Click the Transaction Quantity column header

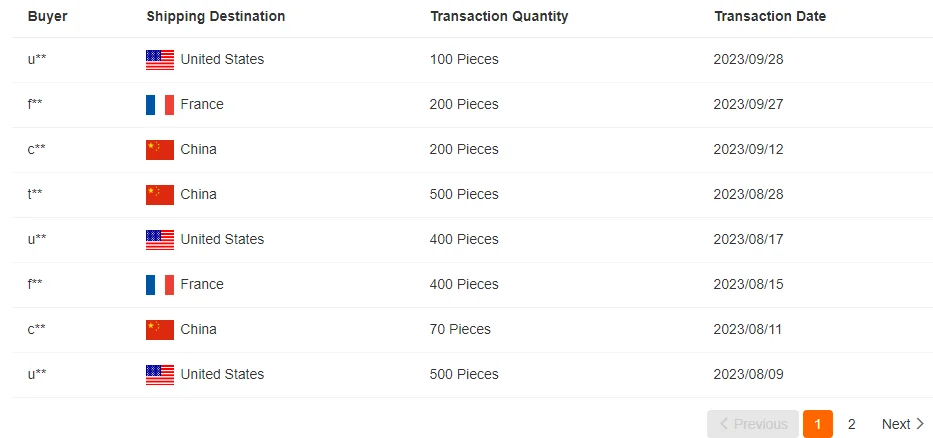coord(499,17)
